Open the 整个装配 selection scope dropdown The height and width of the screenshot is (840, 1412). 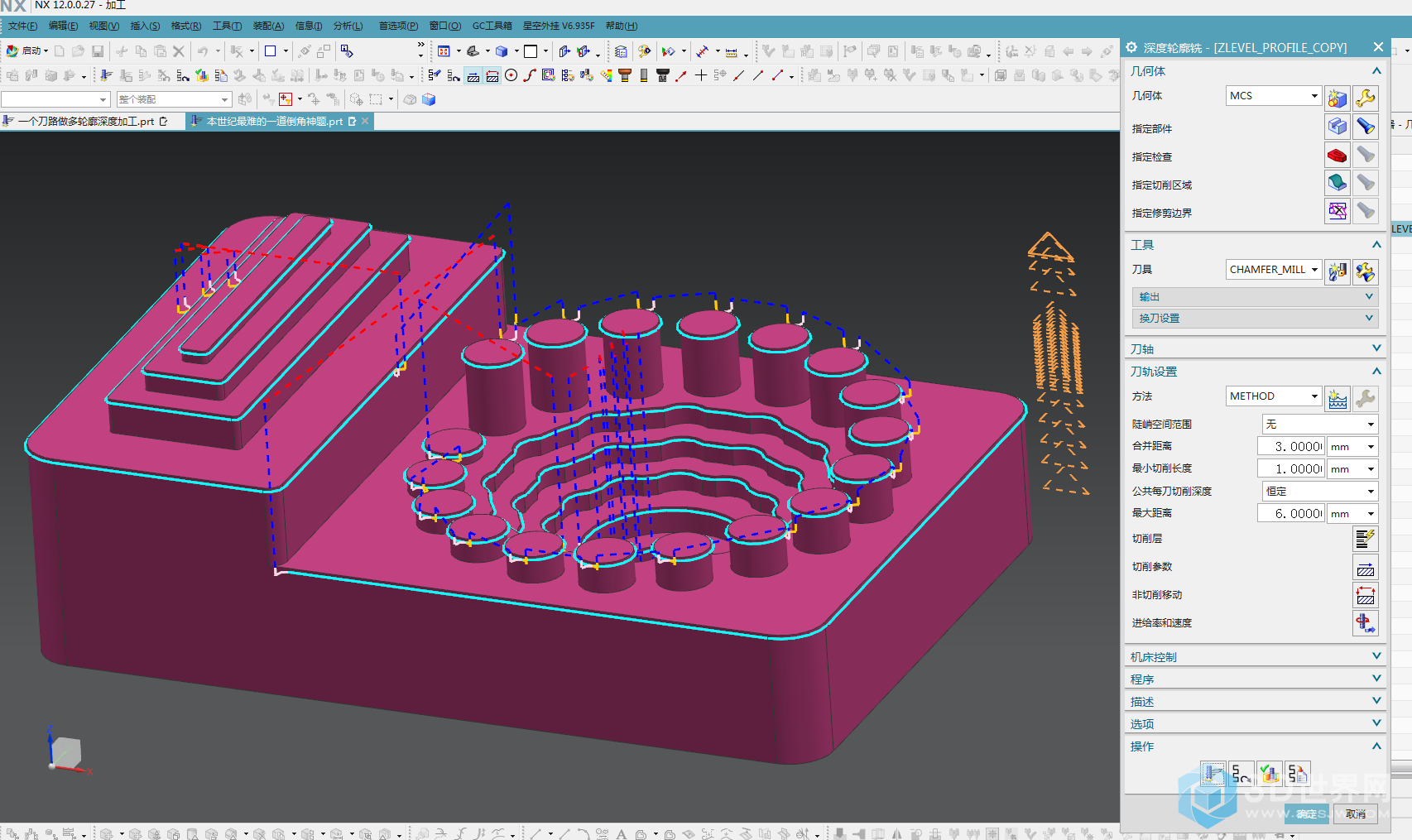click(x=174, y=99)
